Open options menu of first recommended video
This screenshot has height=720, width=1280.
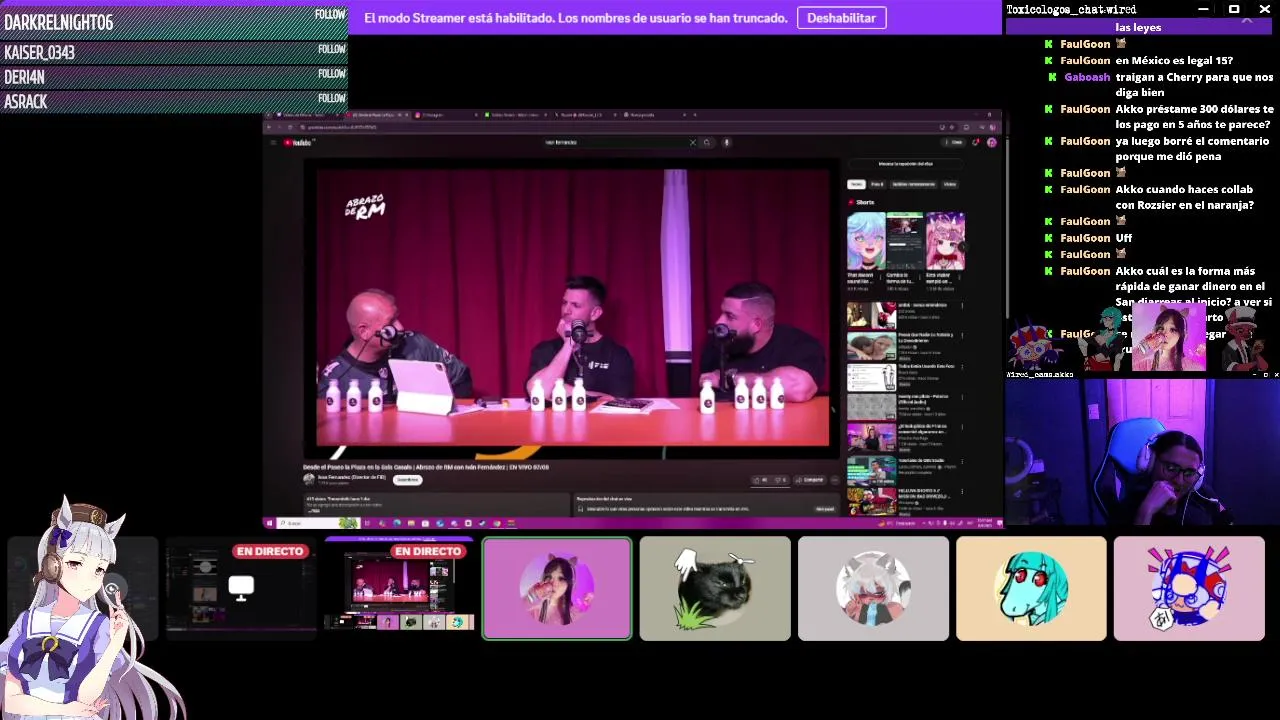pyautogui.click(x=962, y=306)
